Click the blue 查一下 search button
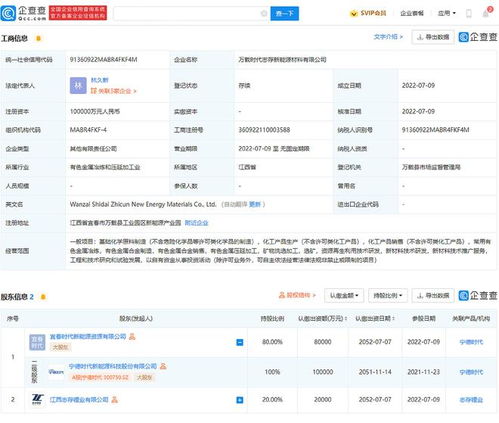Viewport: 499px width, 423px height. 284,13
